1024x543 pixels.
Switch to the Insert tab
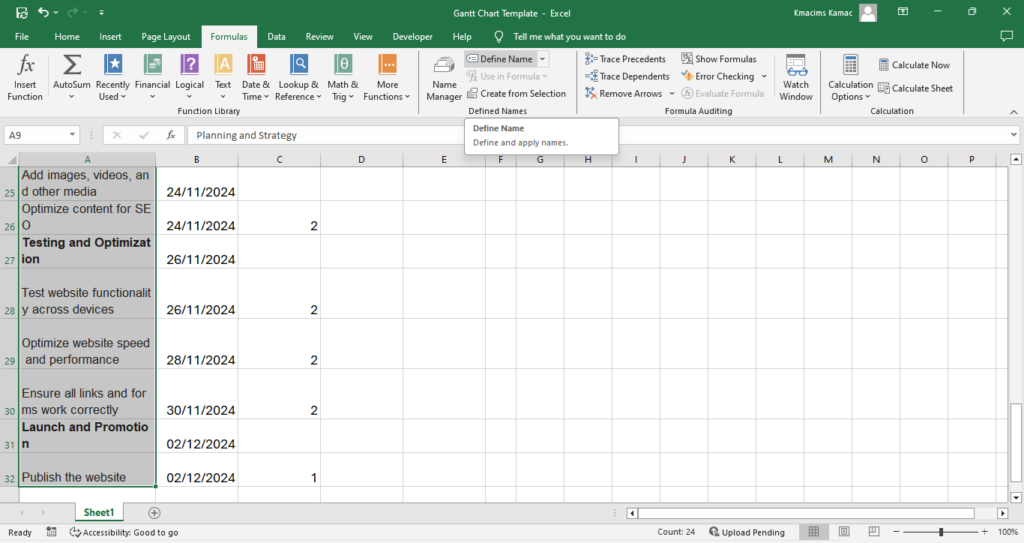(x=110, y=37)
